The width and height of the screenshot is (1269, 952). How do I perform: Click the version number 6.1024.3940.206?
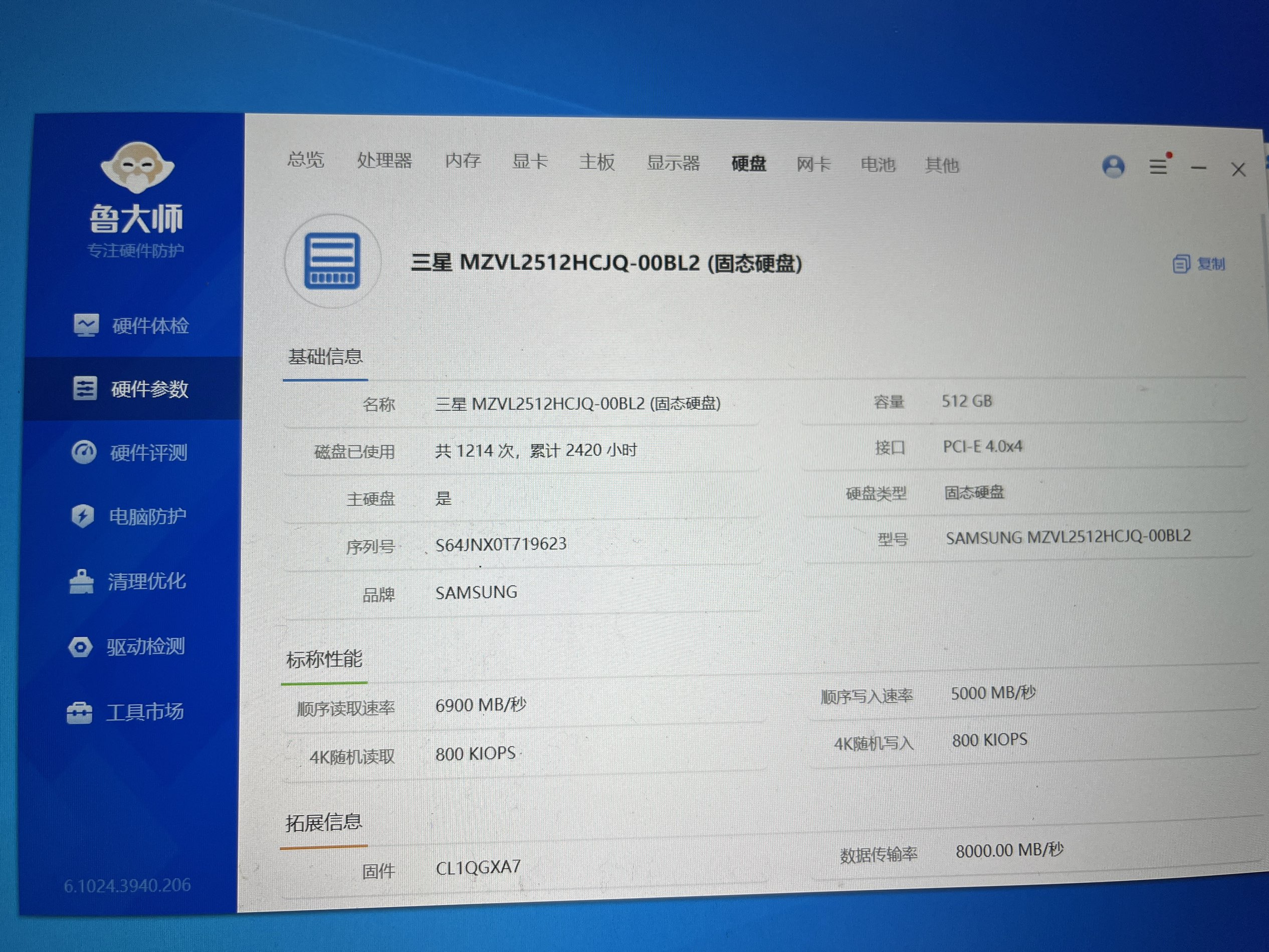pyautogui.click(x=127, y=886)
